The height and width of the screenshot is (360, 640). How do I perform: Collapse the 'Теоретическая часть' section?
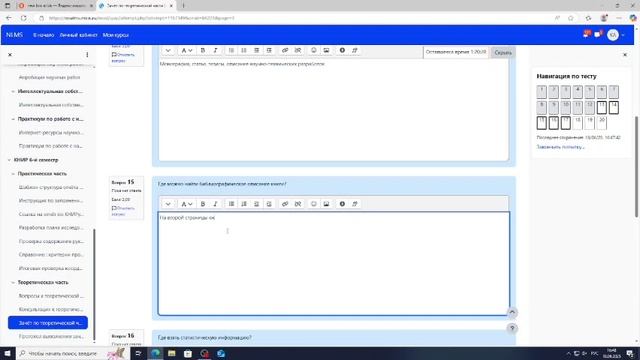(x=13, y=282)
